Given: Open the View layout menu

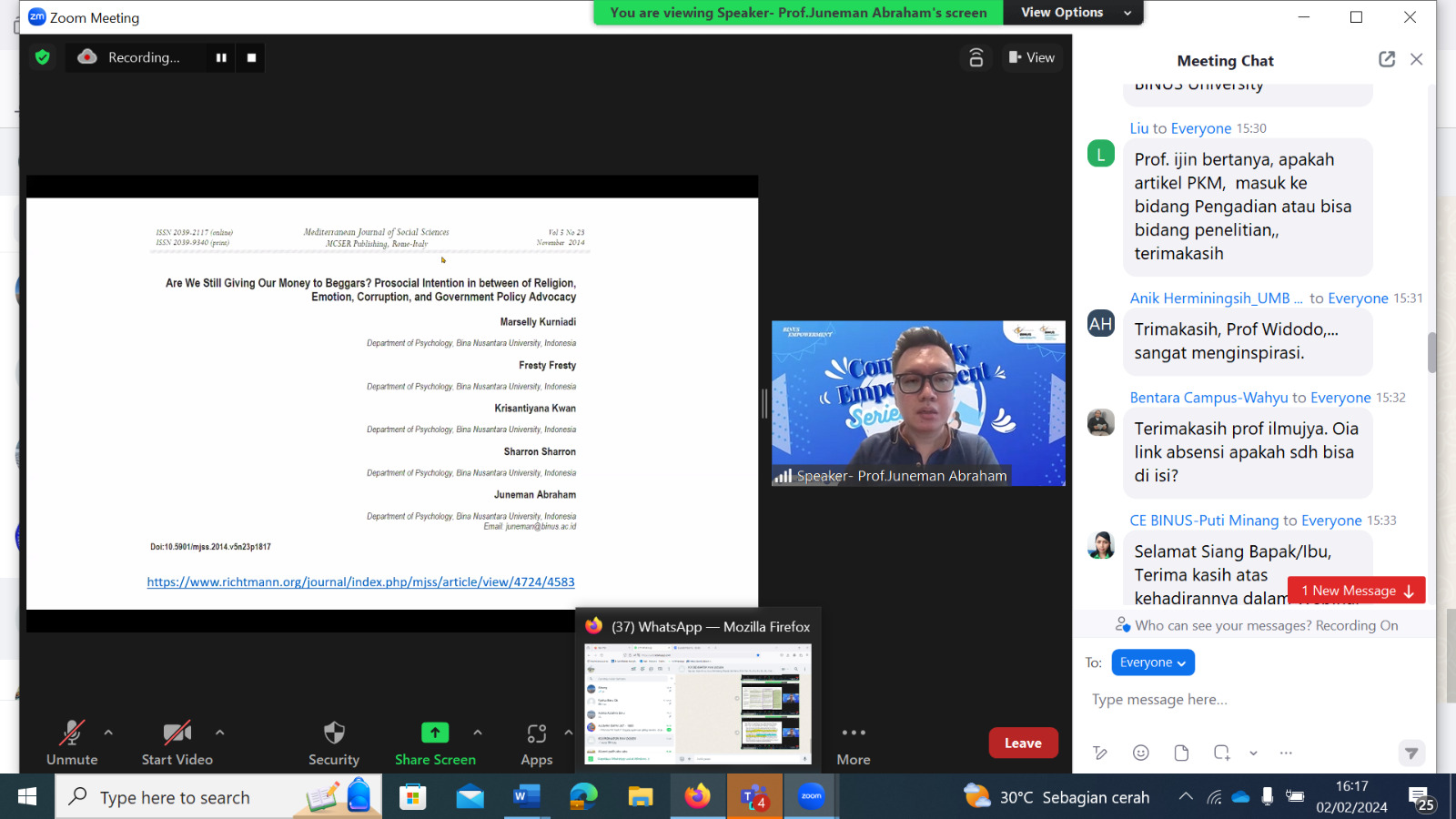Looking at the screenshot, I should [1032, 57].
